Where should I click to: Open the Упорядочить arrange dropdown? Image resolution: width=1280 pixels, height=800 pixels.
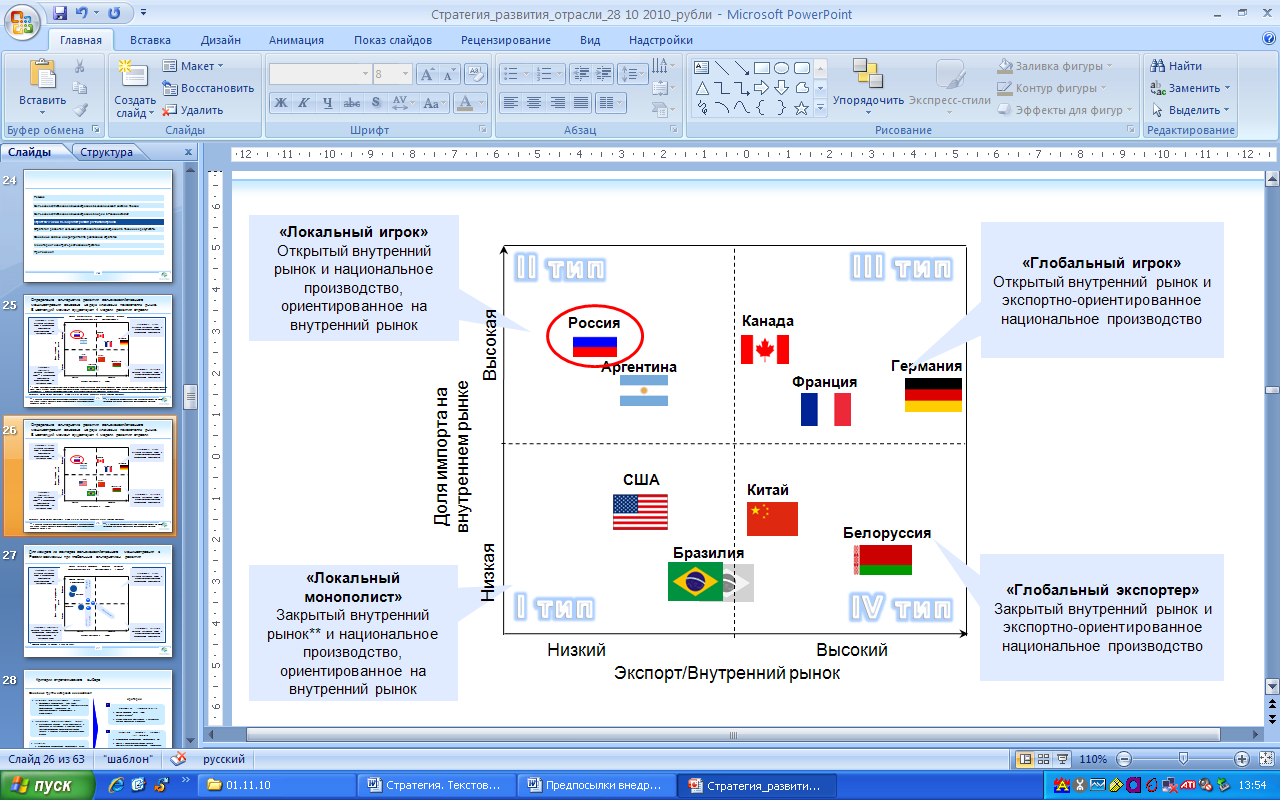coord(868,86)
